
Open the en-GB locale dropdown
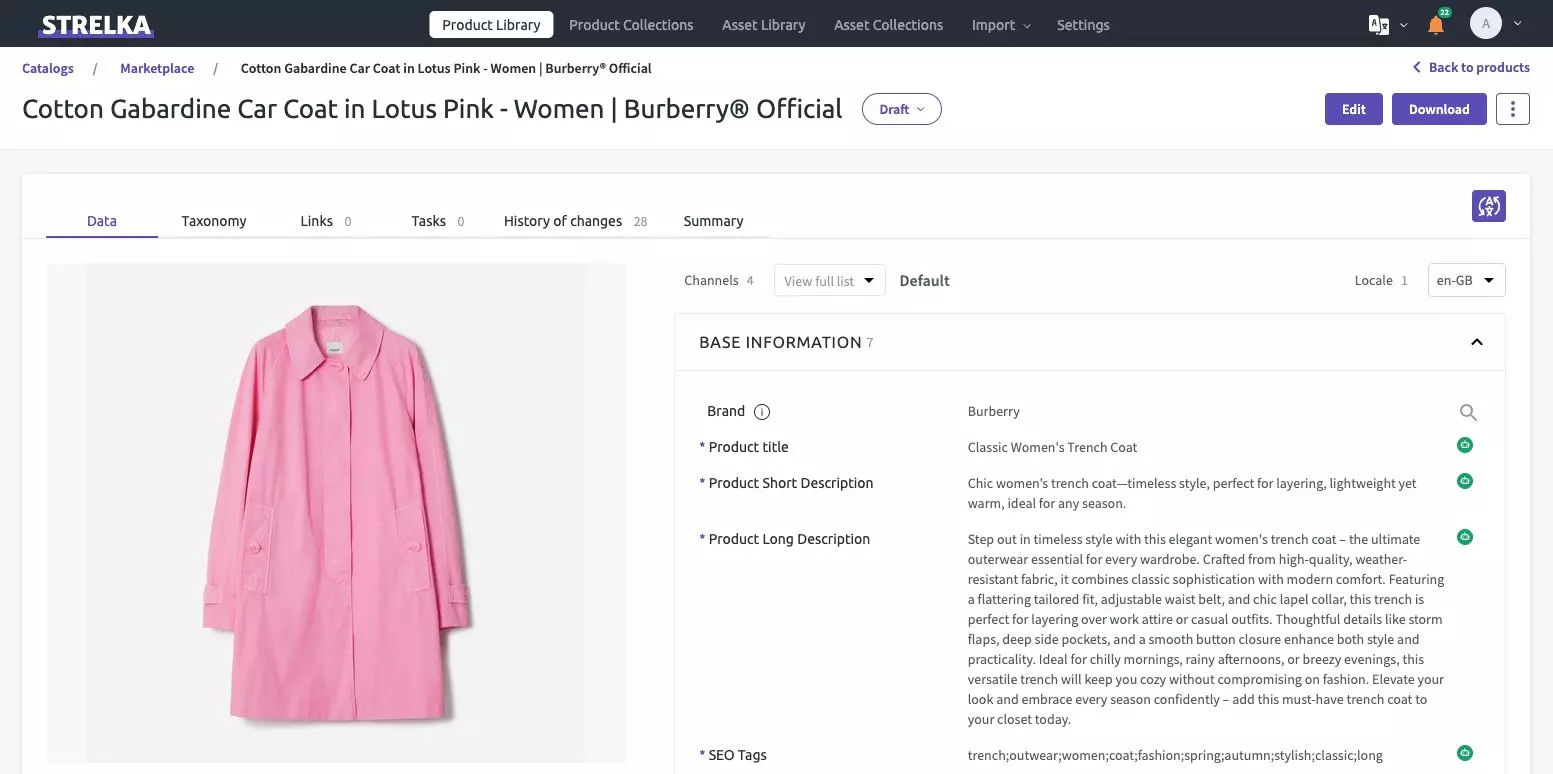tap(1466, 280)
